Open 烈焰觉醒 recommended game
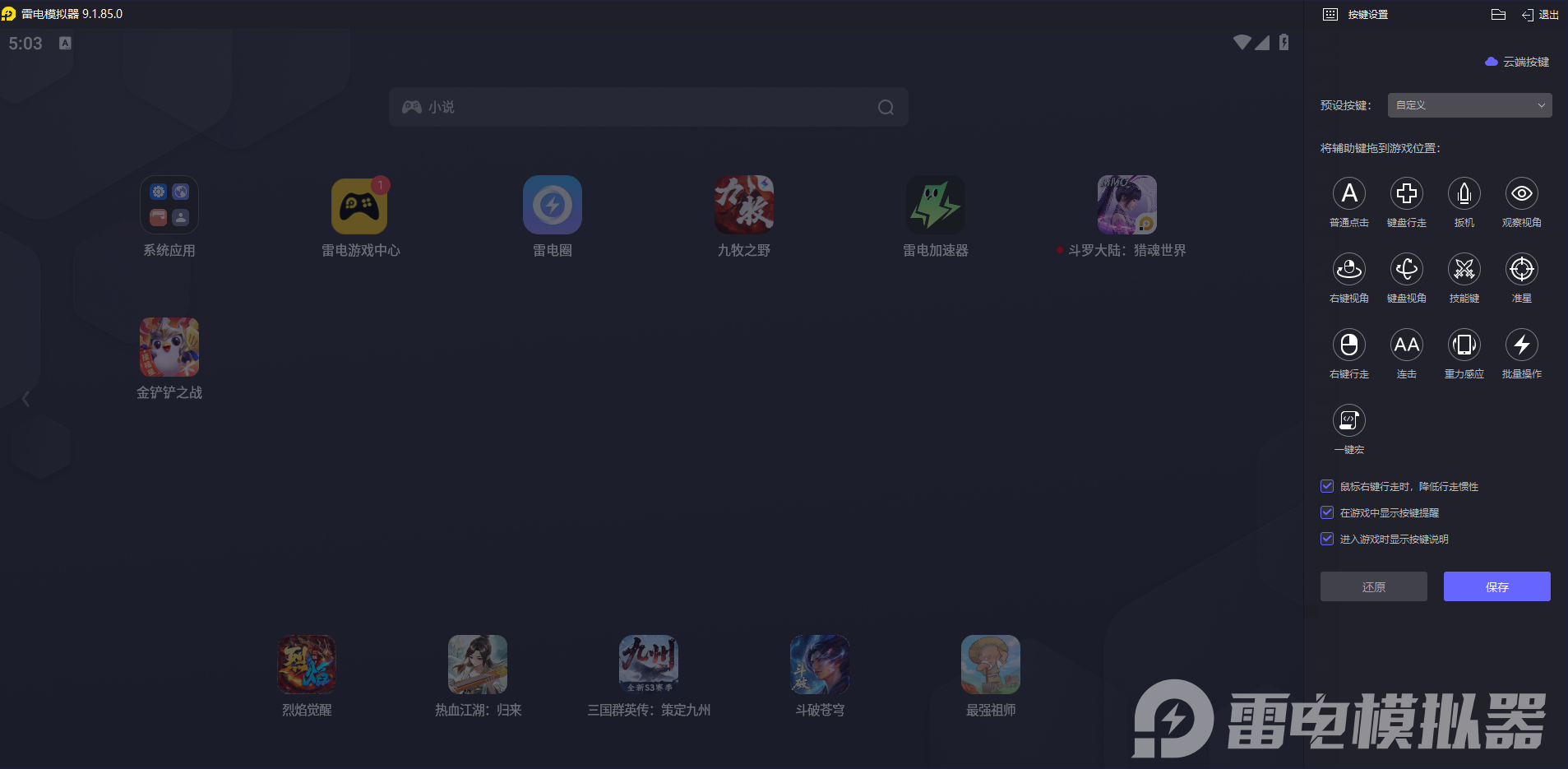Viewport: 1568px width, 769px height. tap(307, 665)
